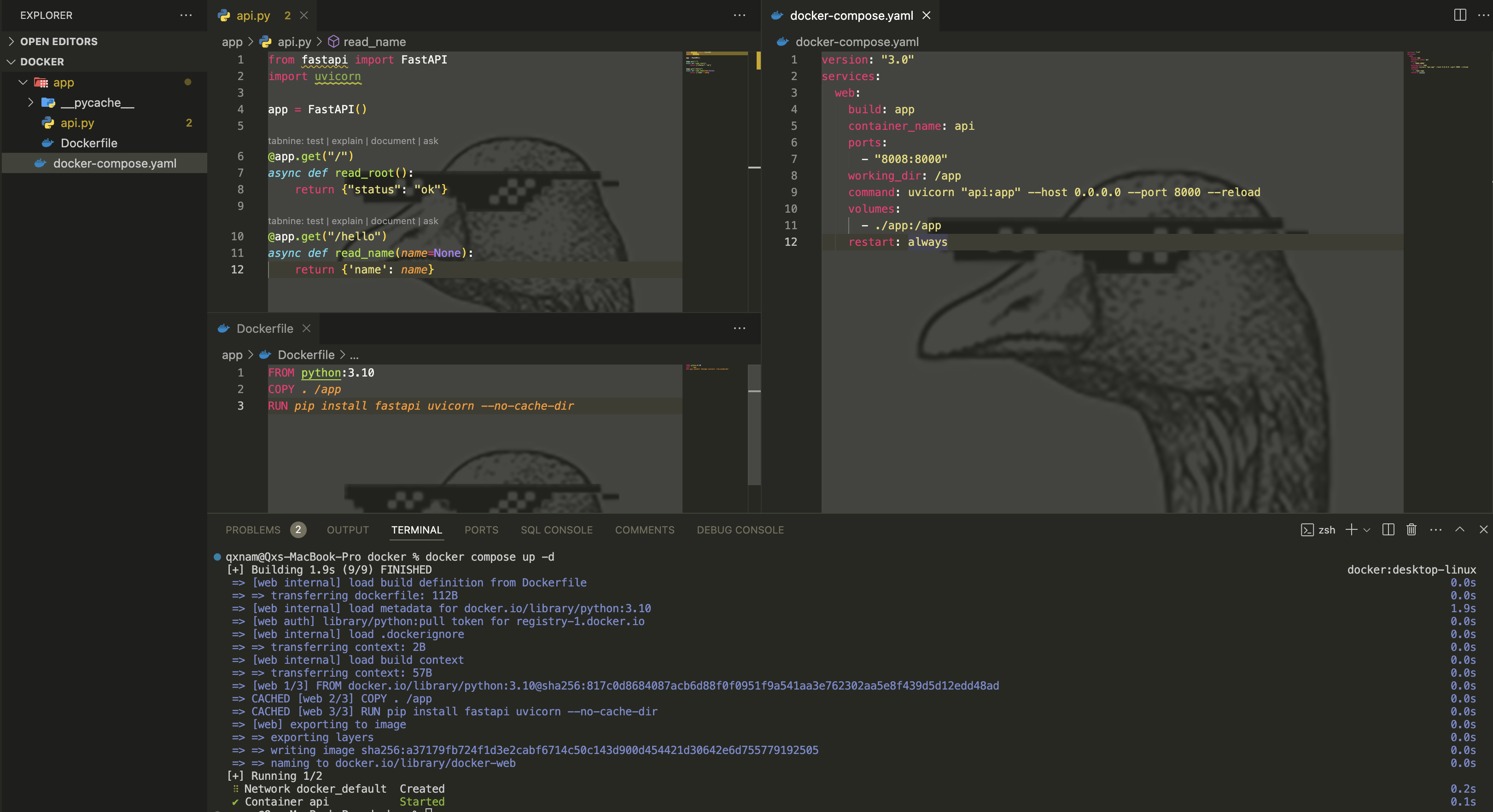Click the api.py minimap

pos(717,181)
